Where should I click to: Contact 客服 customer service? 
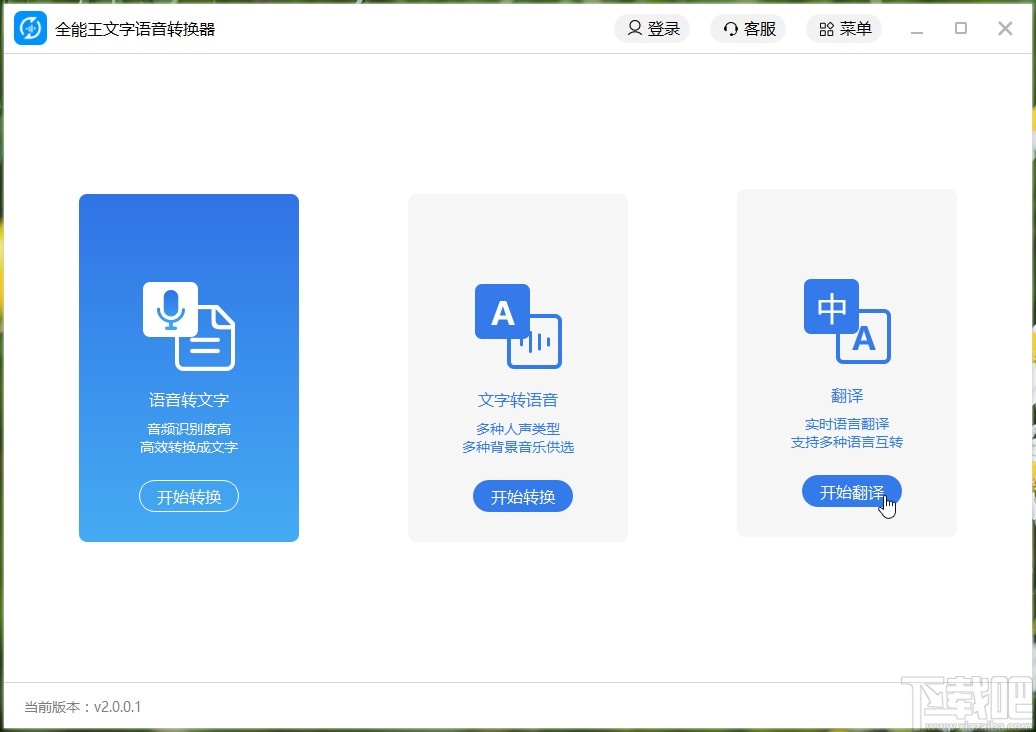coord(748,28)
